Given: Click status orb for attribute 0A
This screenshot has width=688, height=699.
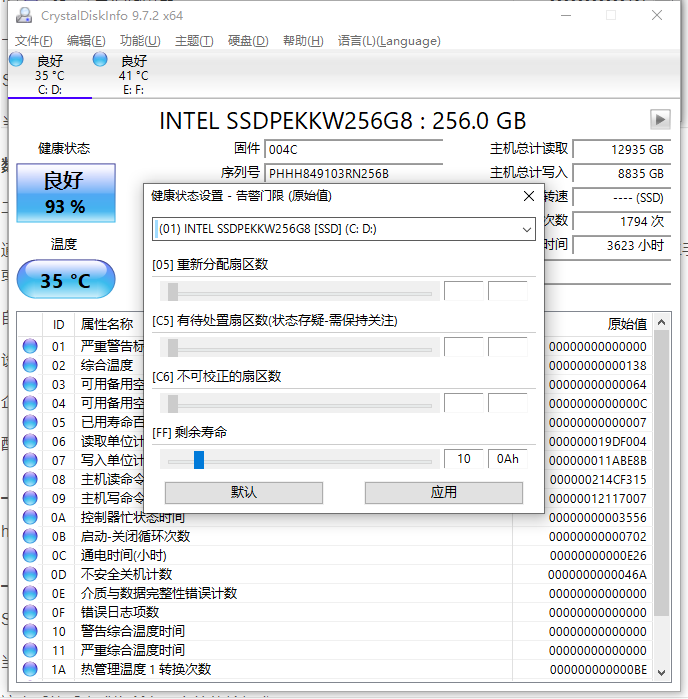Looking at the screenshot, I should click(30, 518).
